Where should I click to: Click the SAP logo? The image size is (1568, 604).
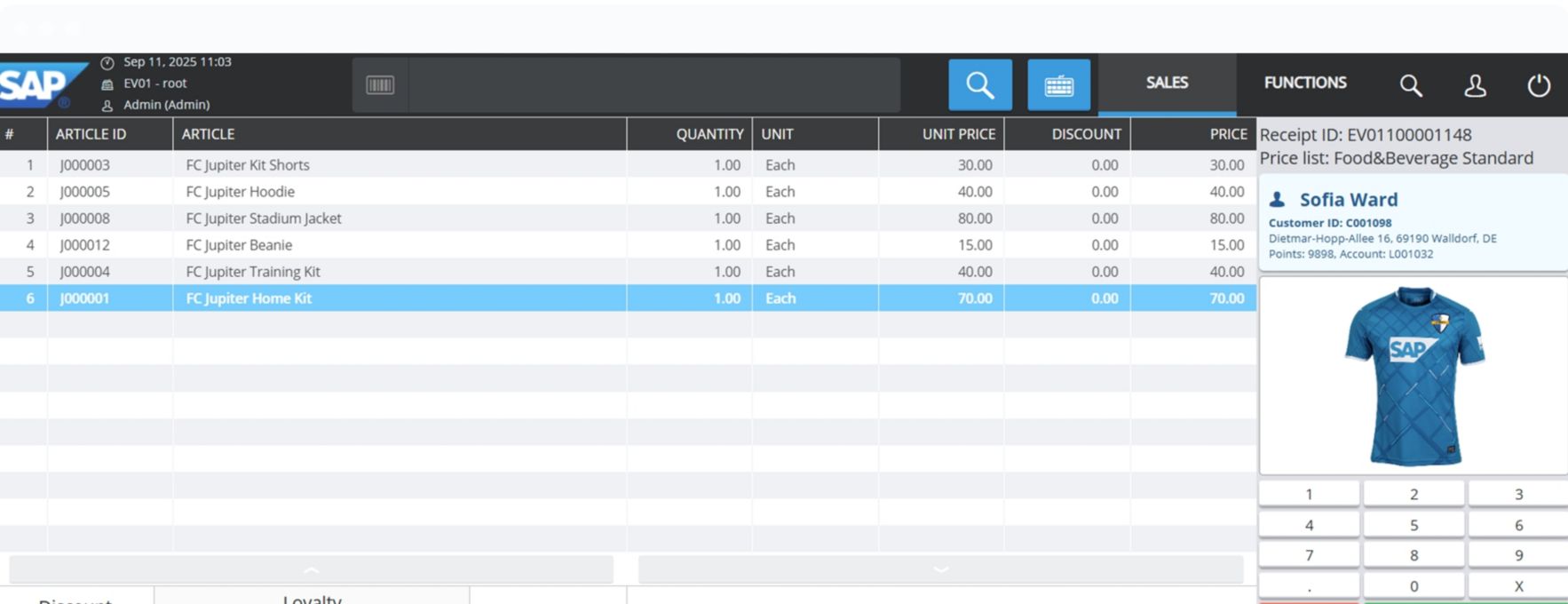[36, 86]
